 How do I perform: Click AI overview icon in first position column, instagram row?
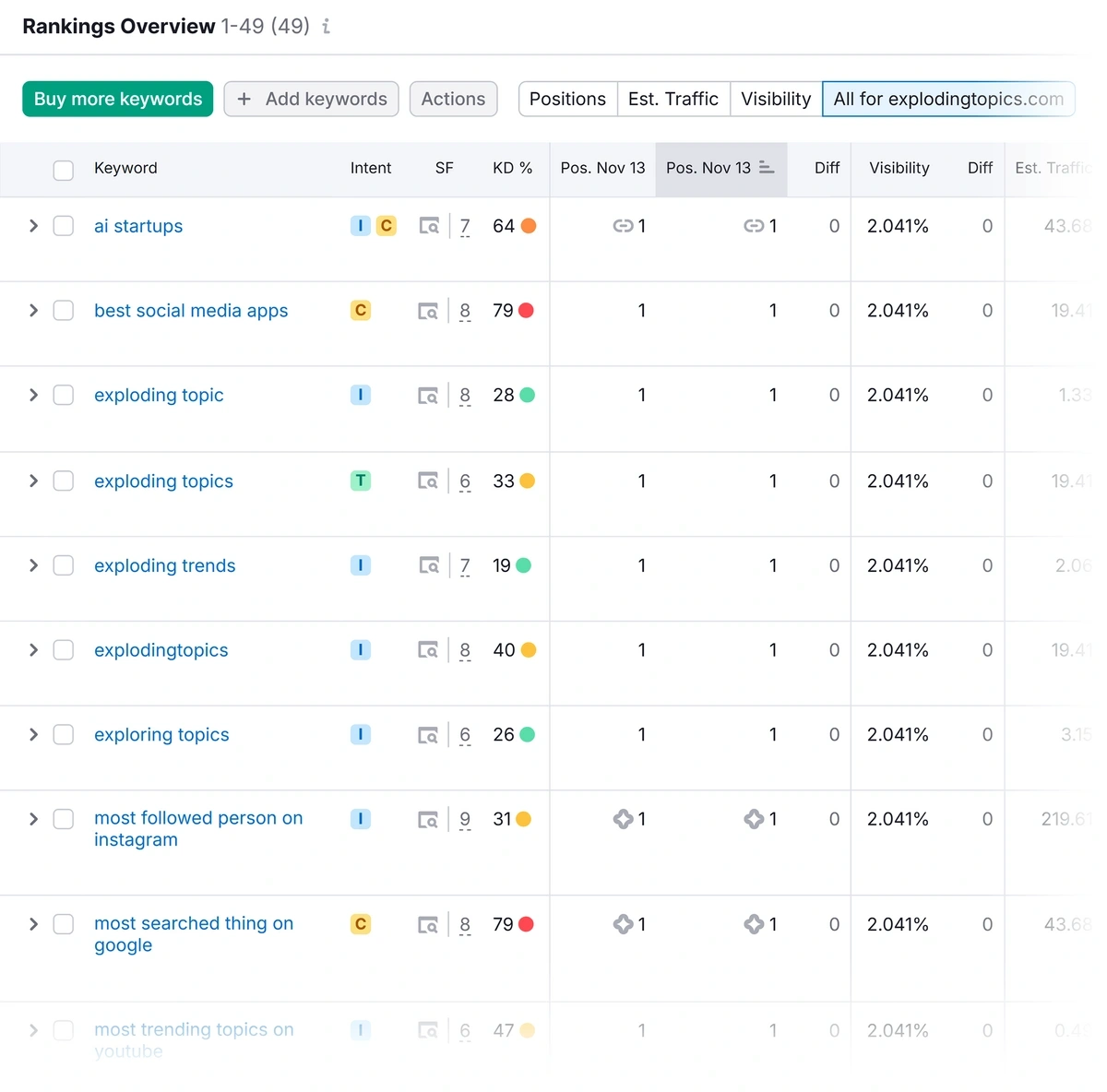tap(624, 819)
